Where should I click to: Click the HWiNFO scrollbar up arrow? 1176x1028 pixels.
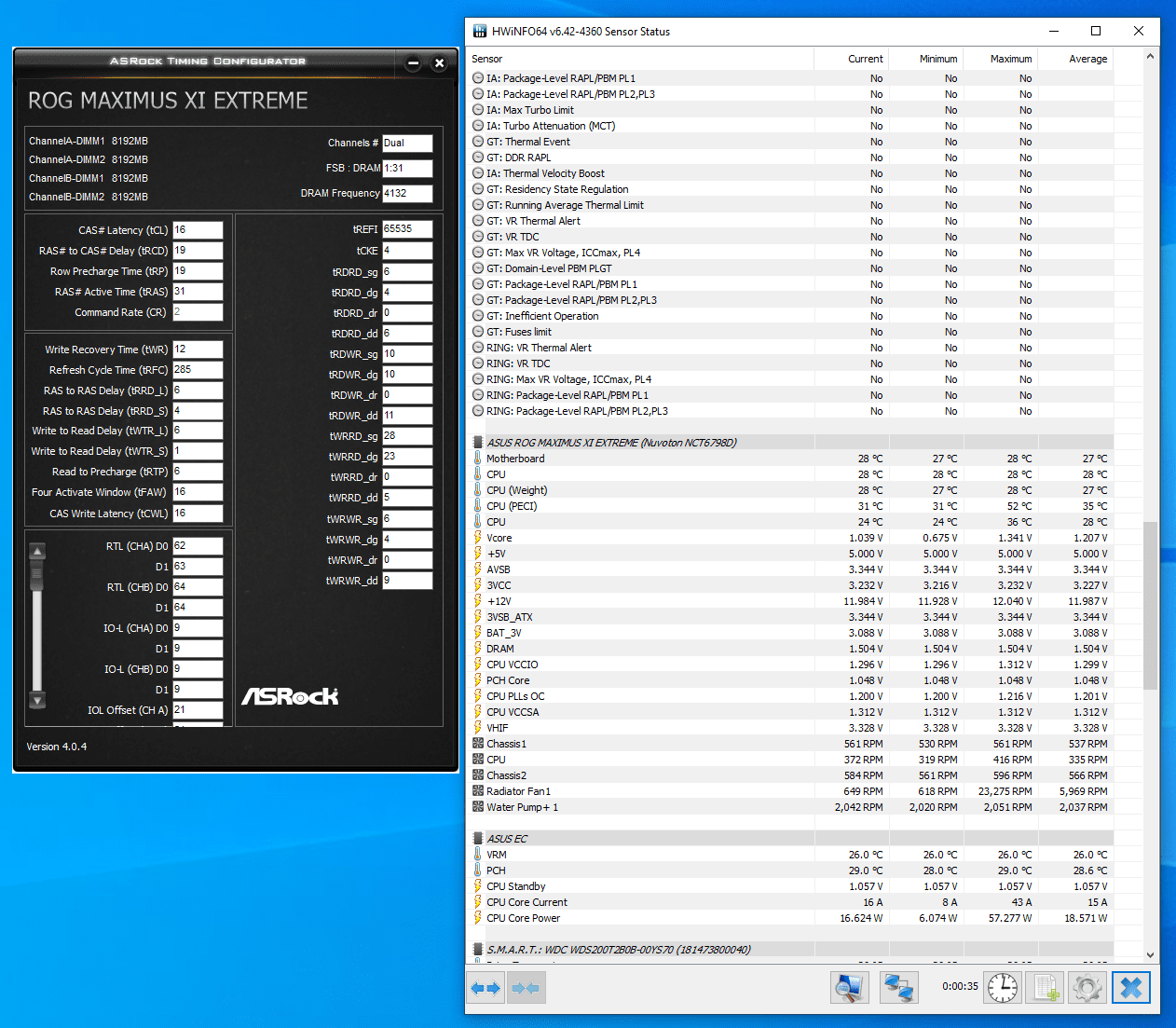(1150, 57)
